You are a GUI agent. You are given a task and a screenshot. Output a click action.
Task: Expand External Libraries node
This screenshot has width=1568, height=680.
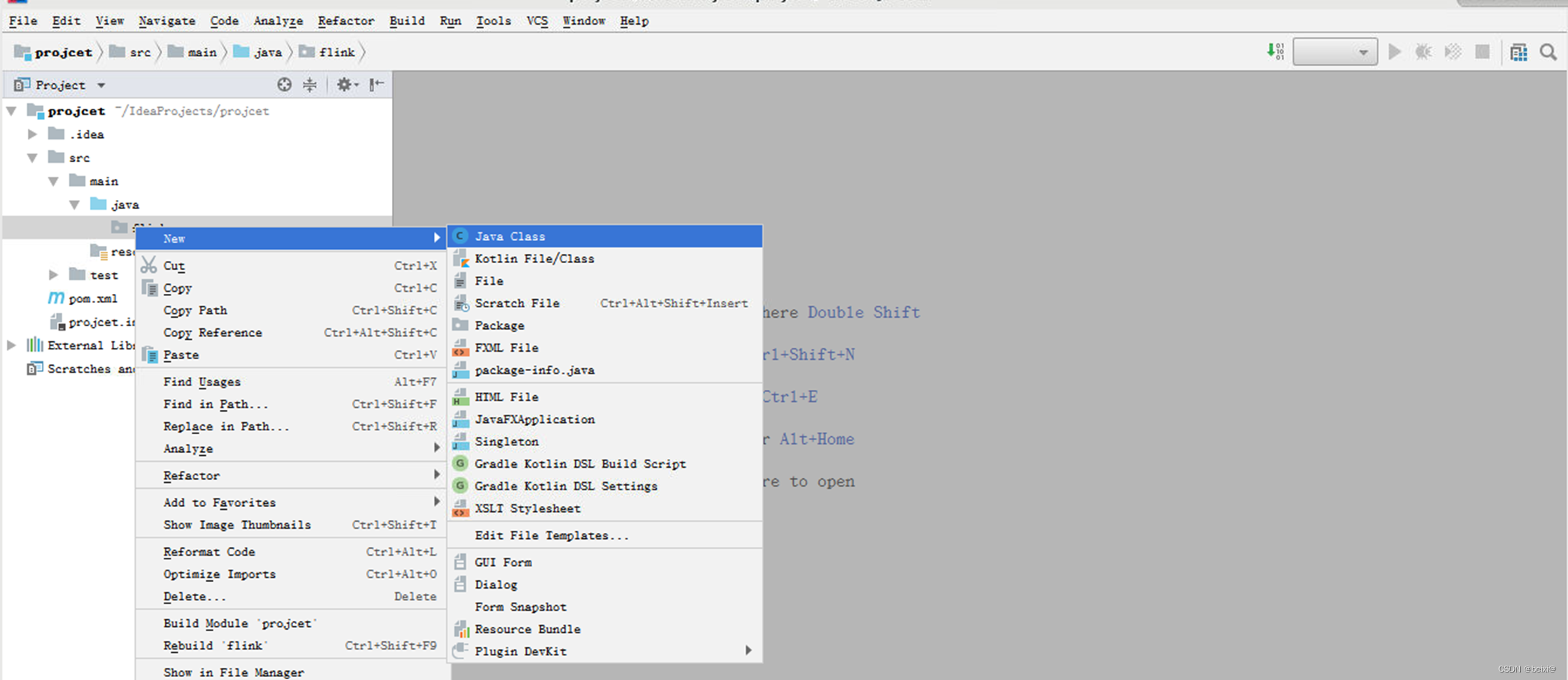pos(11,346)
